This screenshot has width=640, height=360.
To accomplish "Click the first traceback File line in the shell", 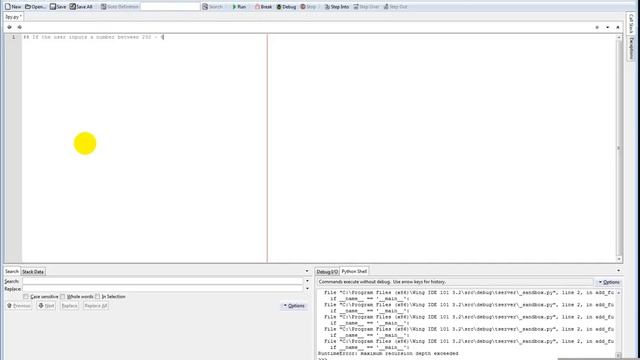I will (469, 293).
